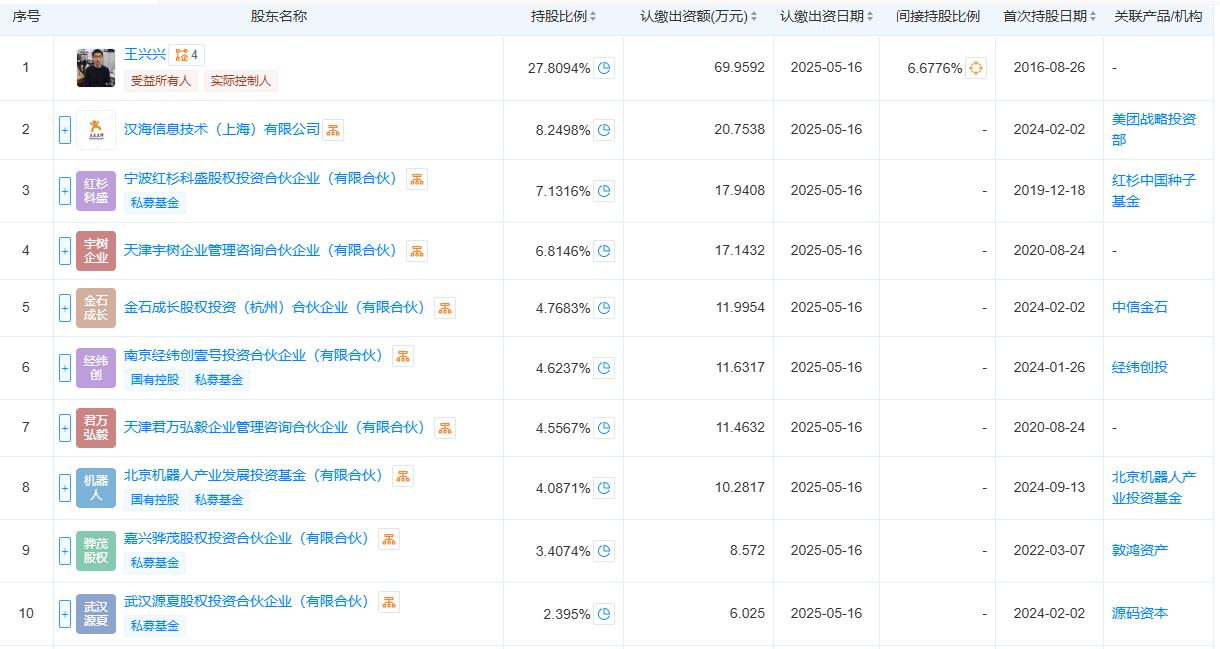Click the orange badge showing 4 by 王兴兴
This screenshot has height=649, width=1220.
187,55
